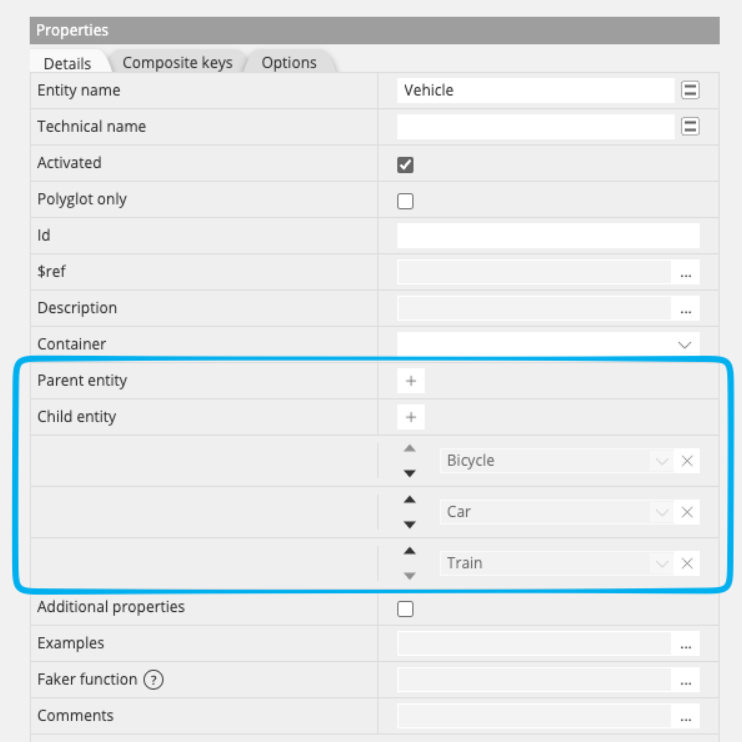742x742 pixels.
Task: Click the Parent entity label
Action: 82,381
